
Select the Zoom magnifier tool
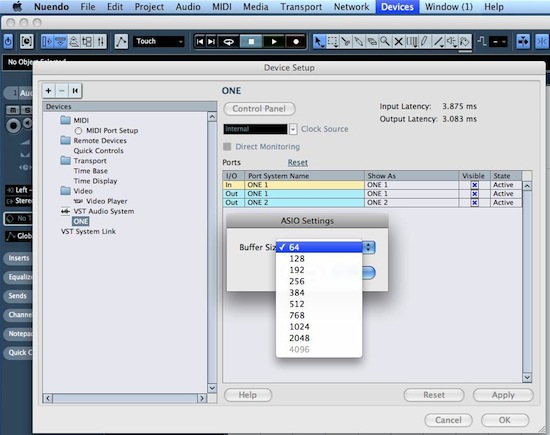click(385, 41)
